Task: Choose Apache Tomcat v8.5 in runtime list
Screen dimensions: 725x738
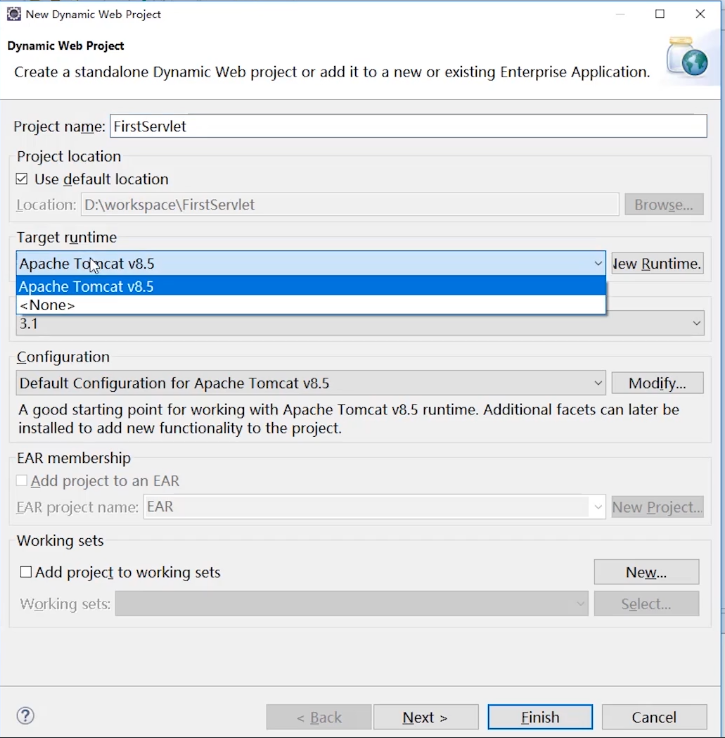Action: coord(311,286)
